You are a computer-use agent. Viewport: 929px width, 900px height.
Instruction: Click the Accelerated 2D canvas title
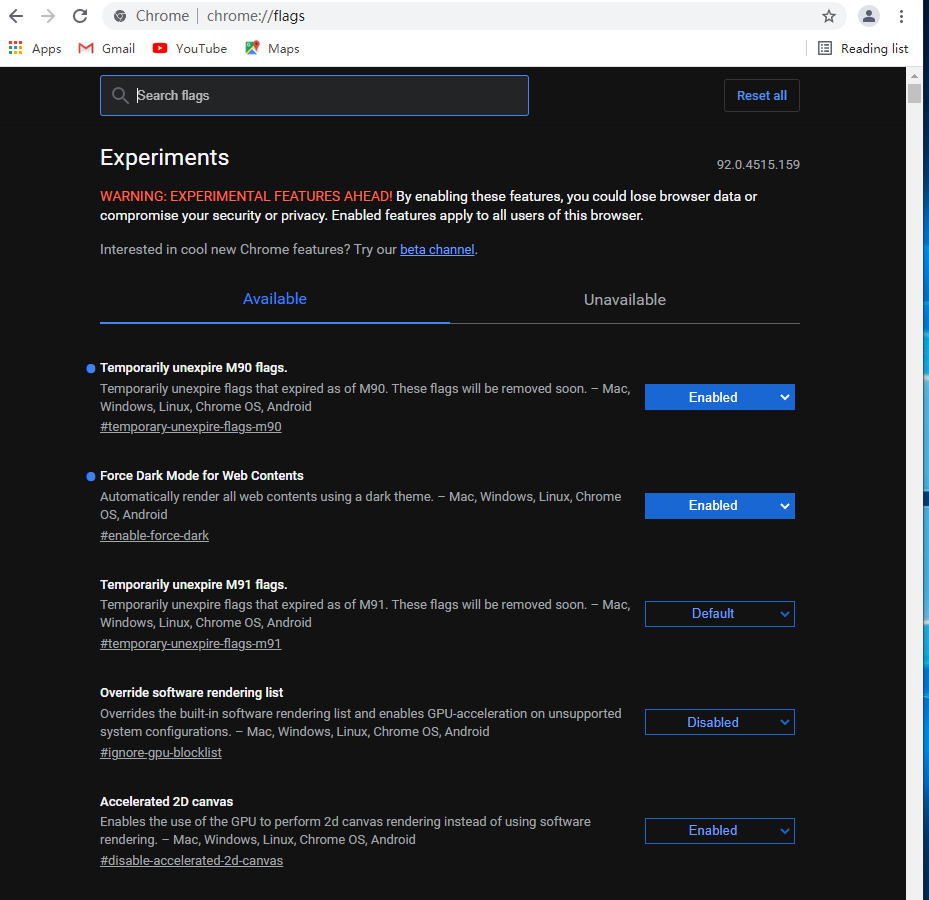pos(166,802)
